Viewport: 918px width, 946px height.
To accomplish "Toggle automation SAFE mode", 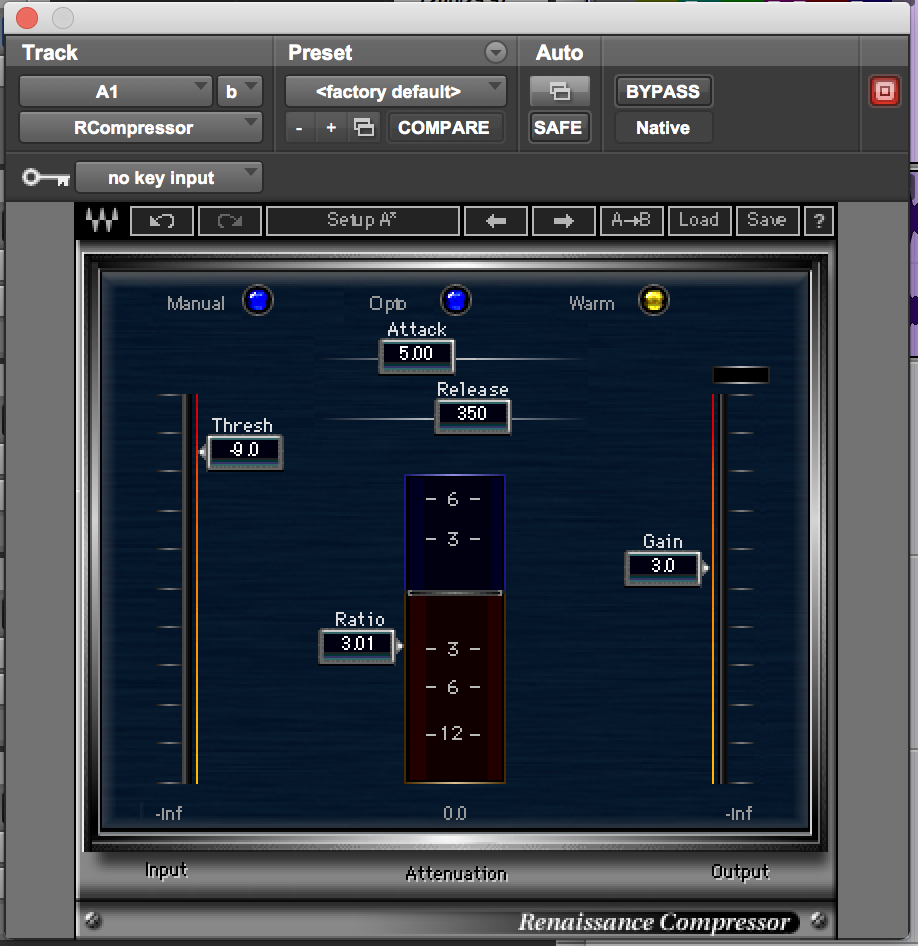I will tap(558, 127).
